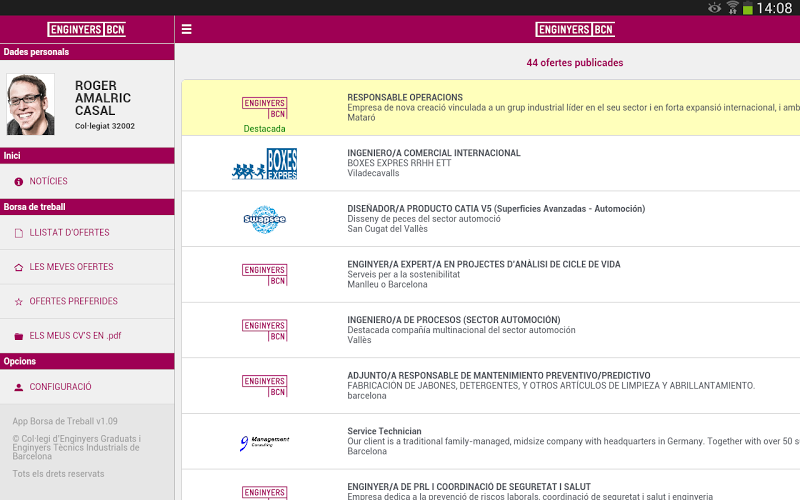The width and height of the screenshot is (800, 500).
Task: Open the RESPONSABLE OPERACIONS offer
Action: (x=491, y=108)
